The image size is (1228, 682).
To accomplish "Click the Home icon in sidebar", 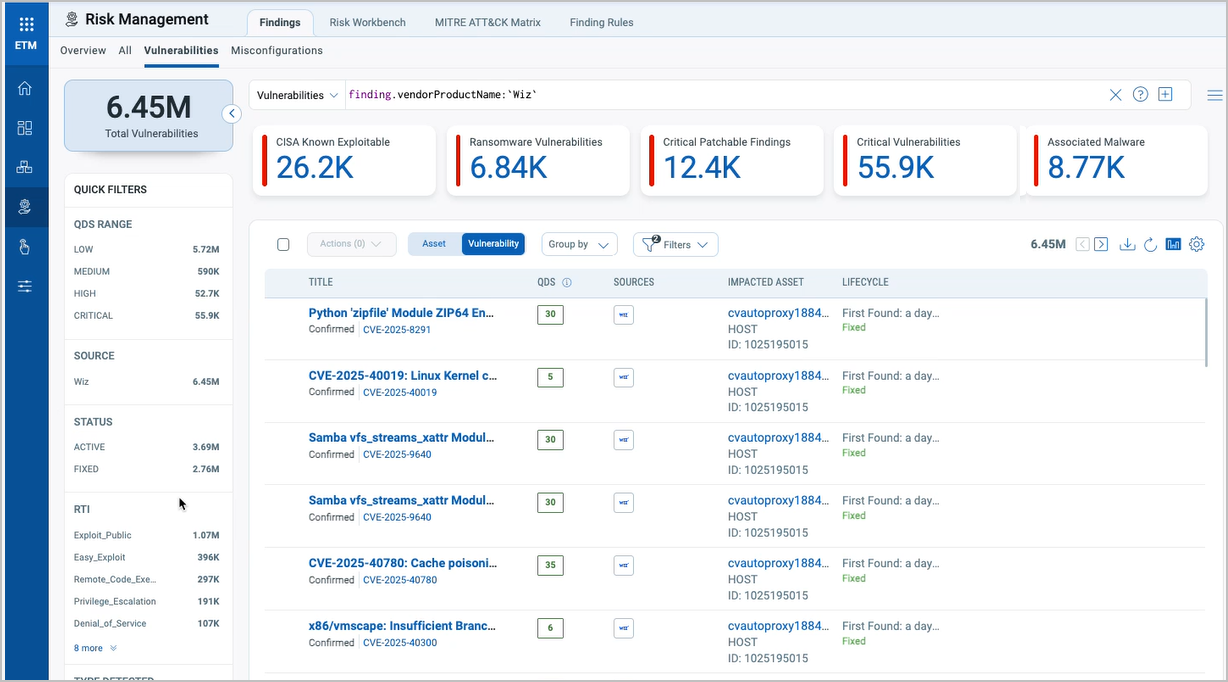I will (25, 88).
